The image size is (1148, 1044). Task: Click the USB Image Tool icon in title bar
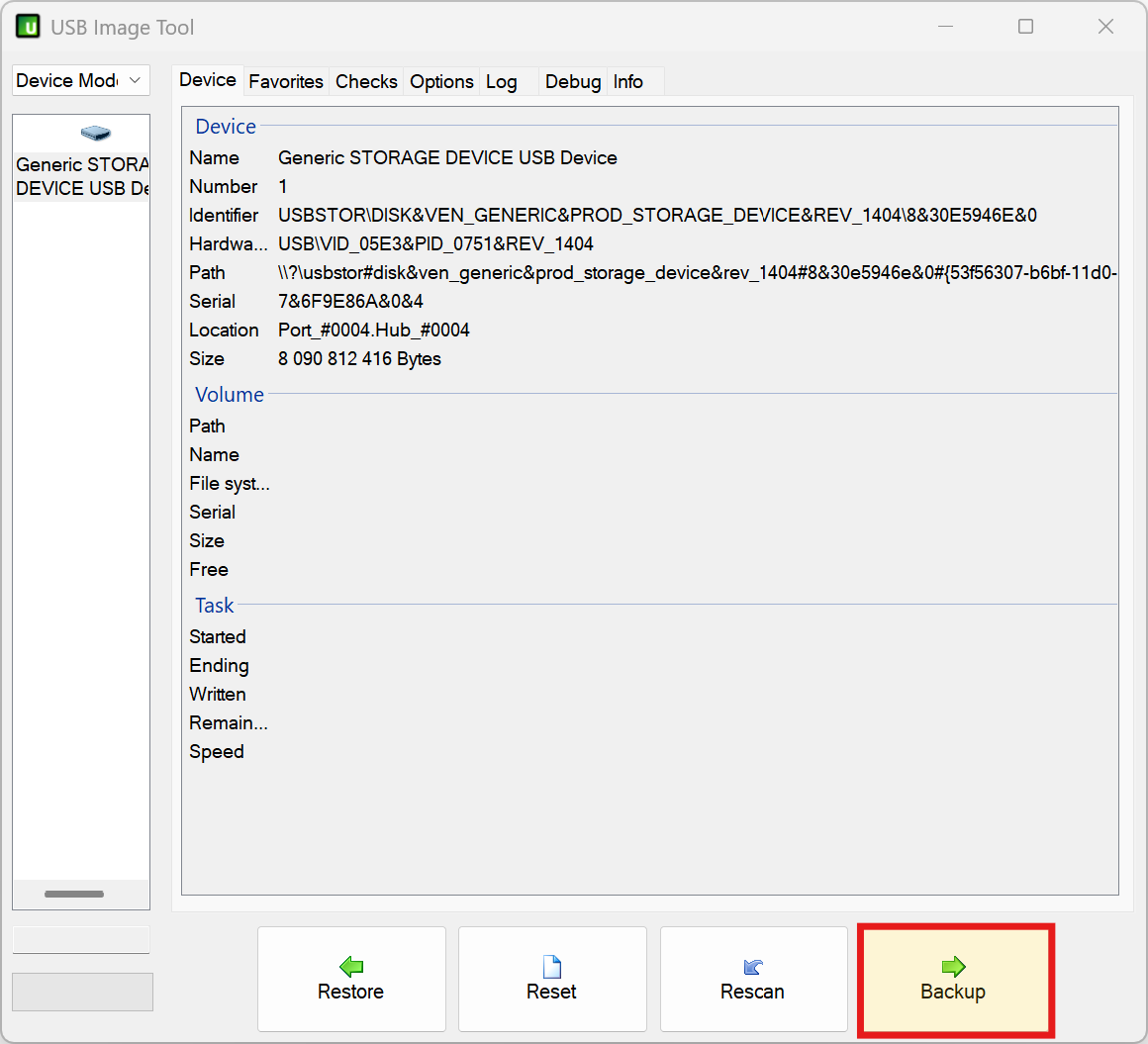pos(27,27)
